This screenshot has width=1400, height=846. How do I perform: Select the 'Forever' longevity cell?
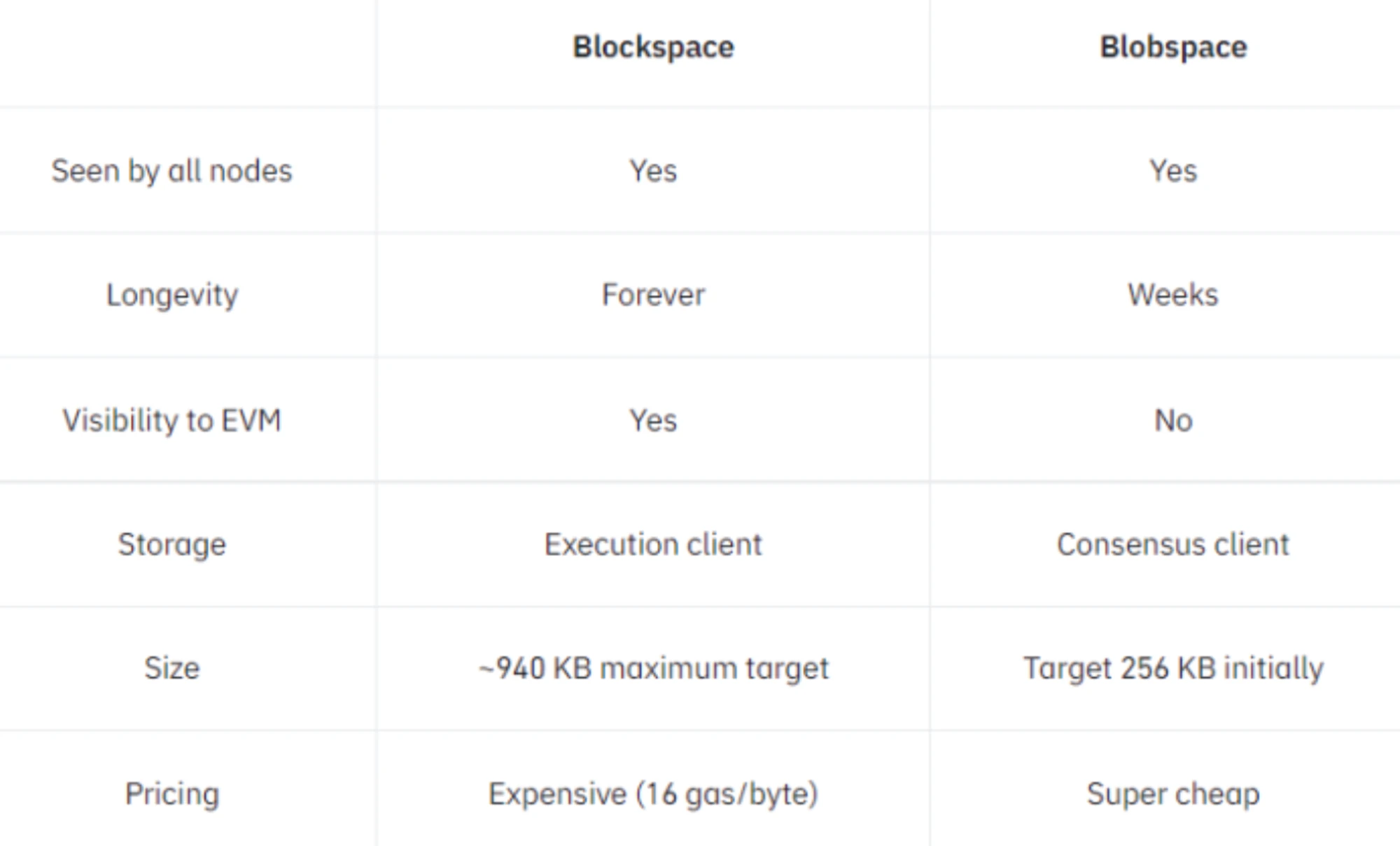tap(653, 295)
